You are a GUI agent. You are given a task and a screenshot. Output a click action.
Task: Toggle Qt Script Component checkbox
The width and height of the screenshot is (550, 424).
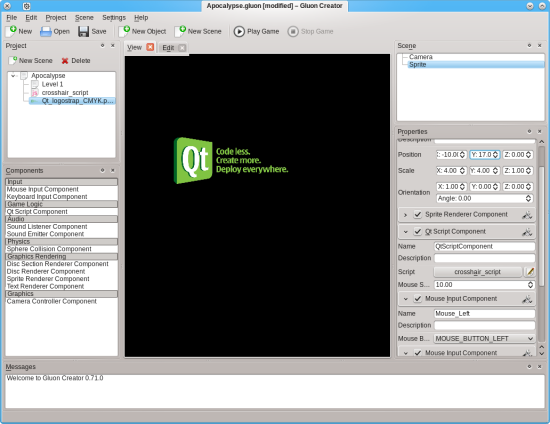(417, 231)
